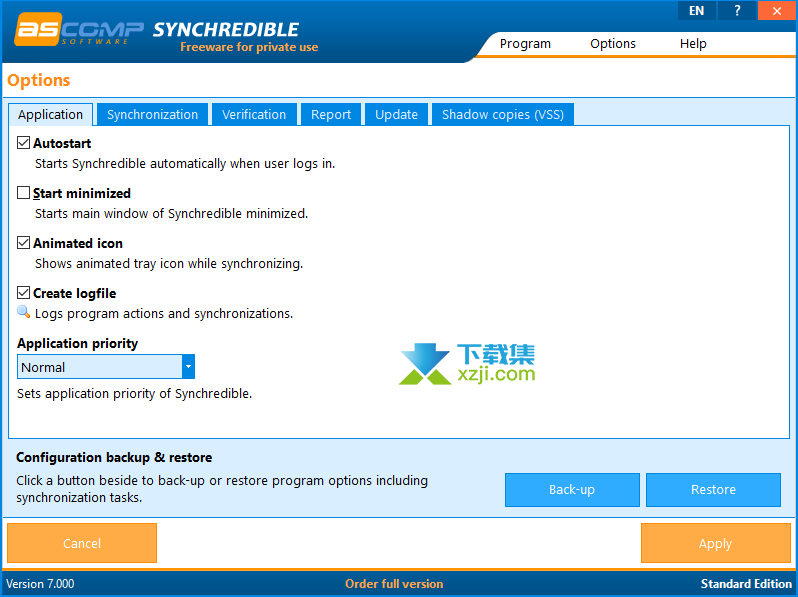Click the Shows animated tray icon description
Image resolution: width=798 pixels, height=597 pixels.
coord(169,264)
